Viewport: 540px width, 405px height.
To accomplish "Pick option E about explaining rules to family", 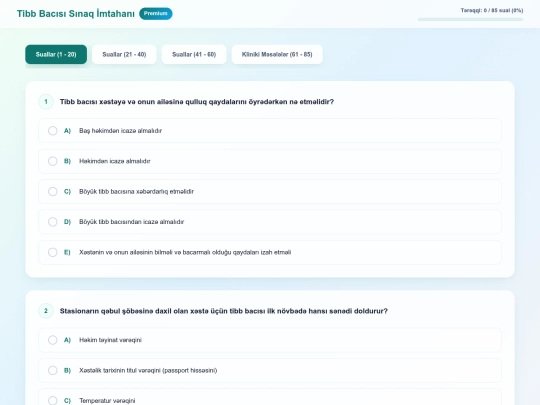I will click(x=270, y=252).
